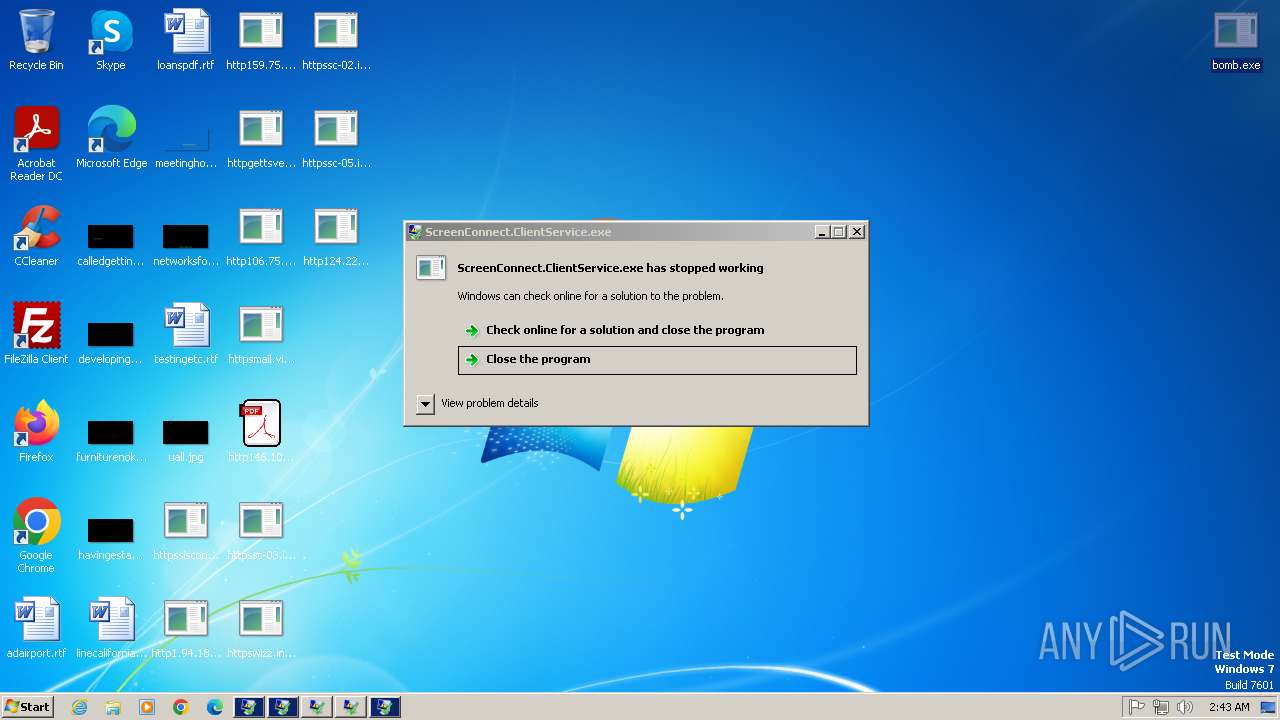Select the http1.94.18 desktop file
1280x720 pixels.
[x=186, y=628]
